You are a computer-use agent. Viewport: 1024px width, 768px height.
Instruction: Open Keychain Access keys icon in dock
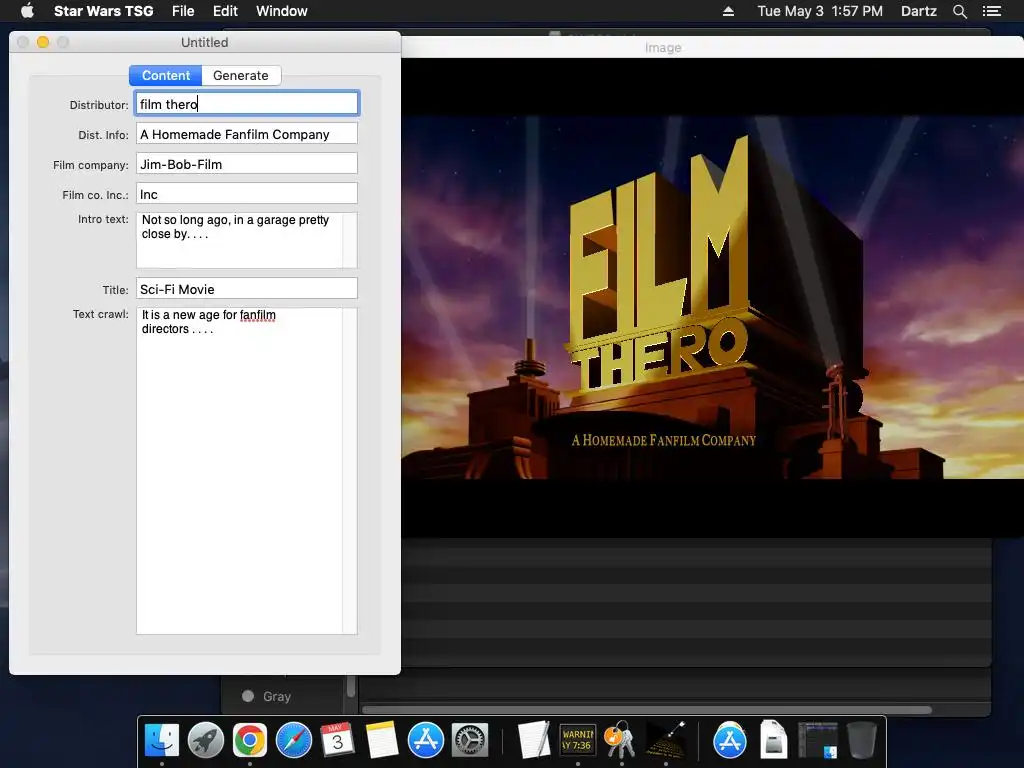pos(620,740)
